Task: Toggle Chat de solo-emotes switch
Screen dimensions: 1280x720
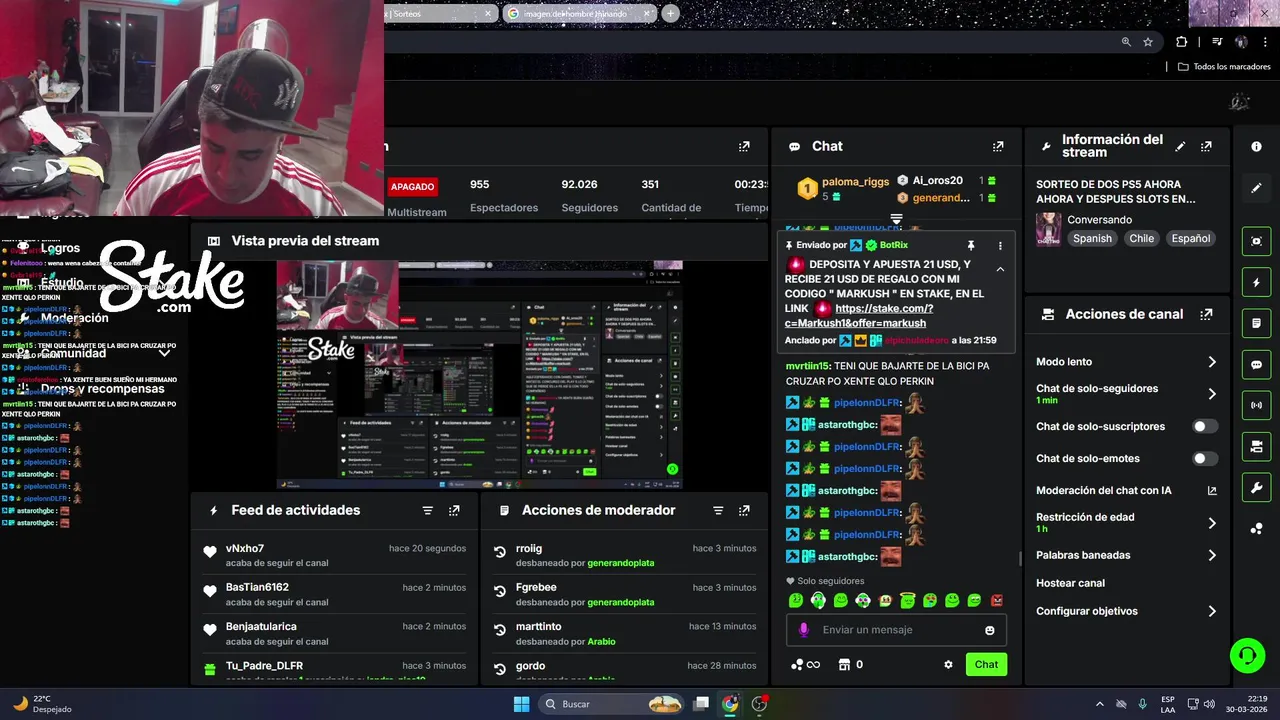Action: tap(1205, 458)
